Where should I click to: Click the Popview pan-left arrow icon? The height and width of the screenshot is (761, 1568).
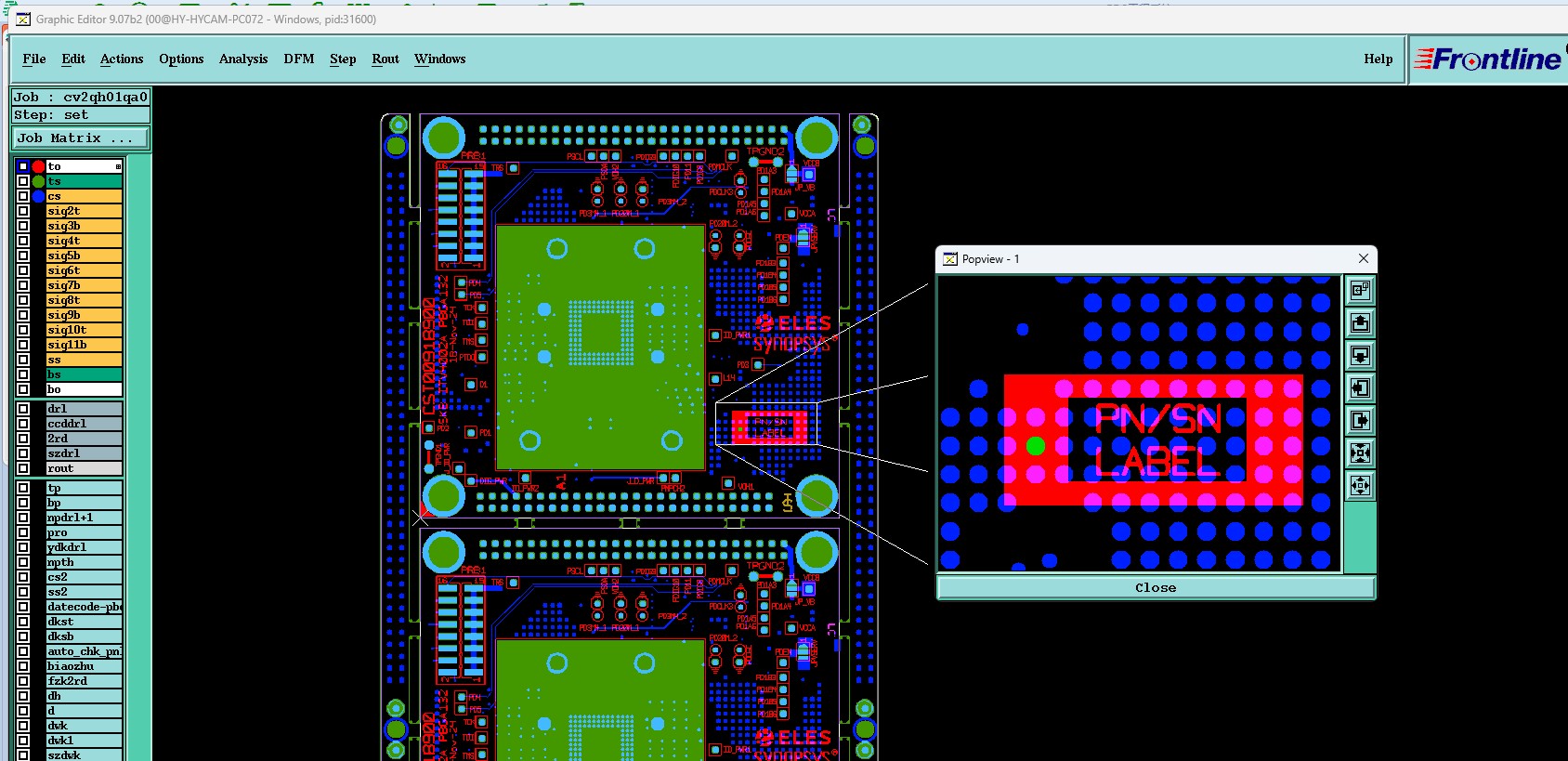[x=1360, y=388]
